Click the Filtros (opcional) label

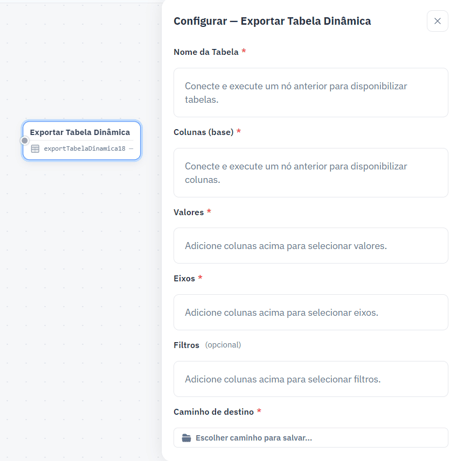click(207, 345)
